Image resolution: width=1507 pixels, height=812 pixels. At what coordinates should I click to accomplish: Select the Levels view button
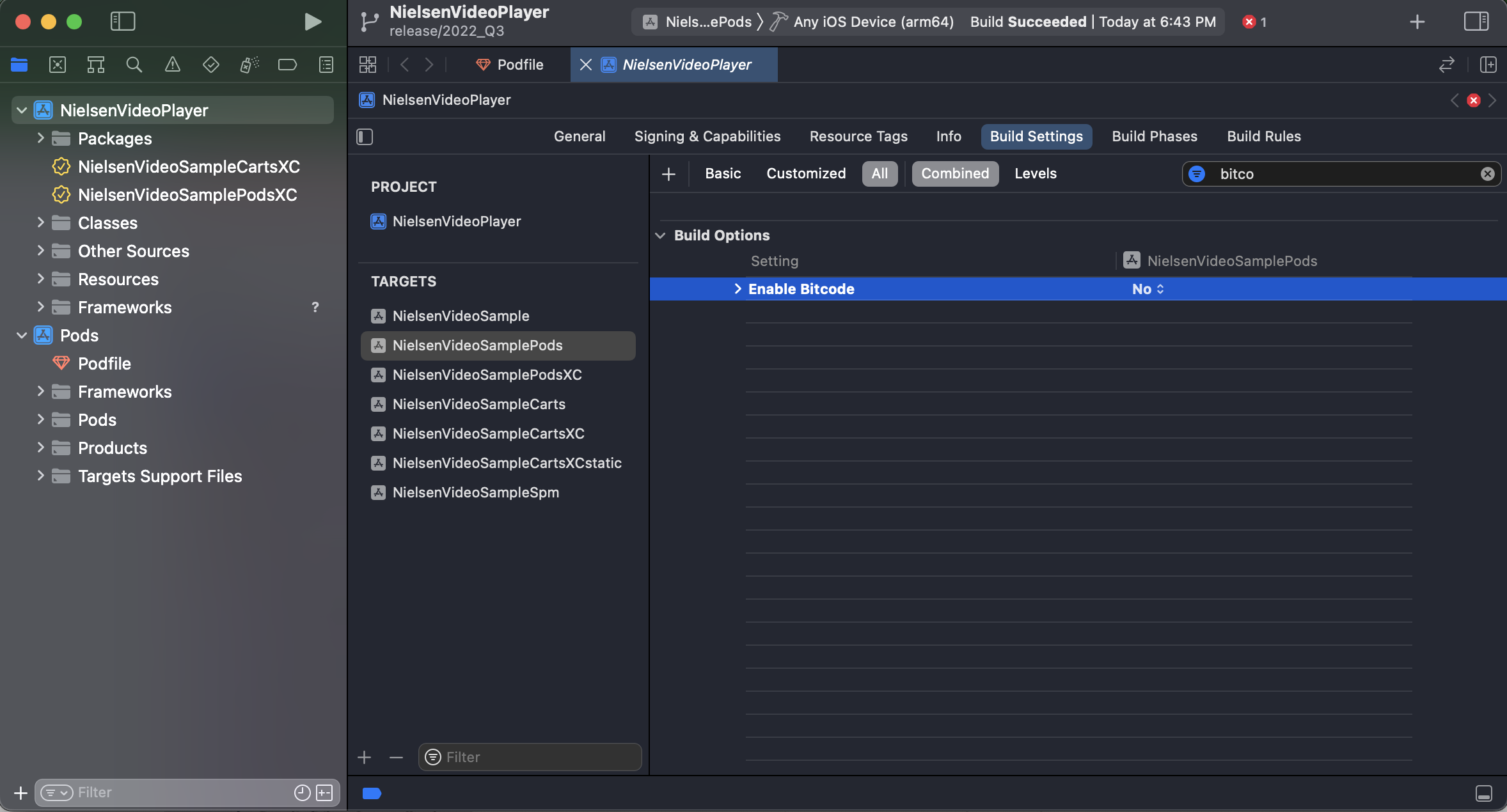point(1036,174)
